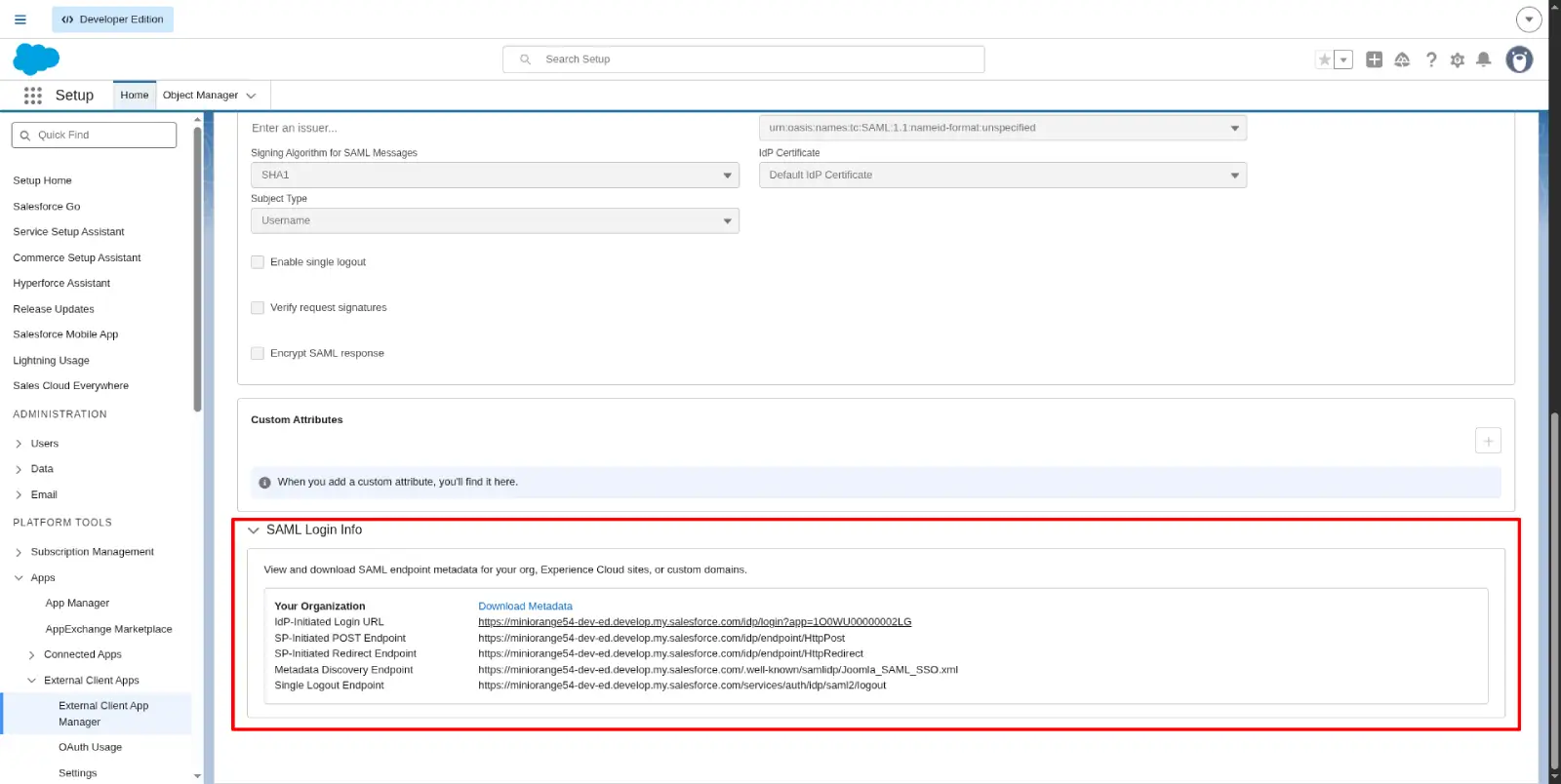Click SP-Initiated Redirect Endpoint URL text
Screen dimensions: 1561x784
[x=670, y=654]
